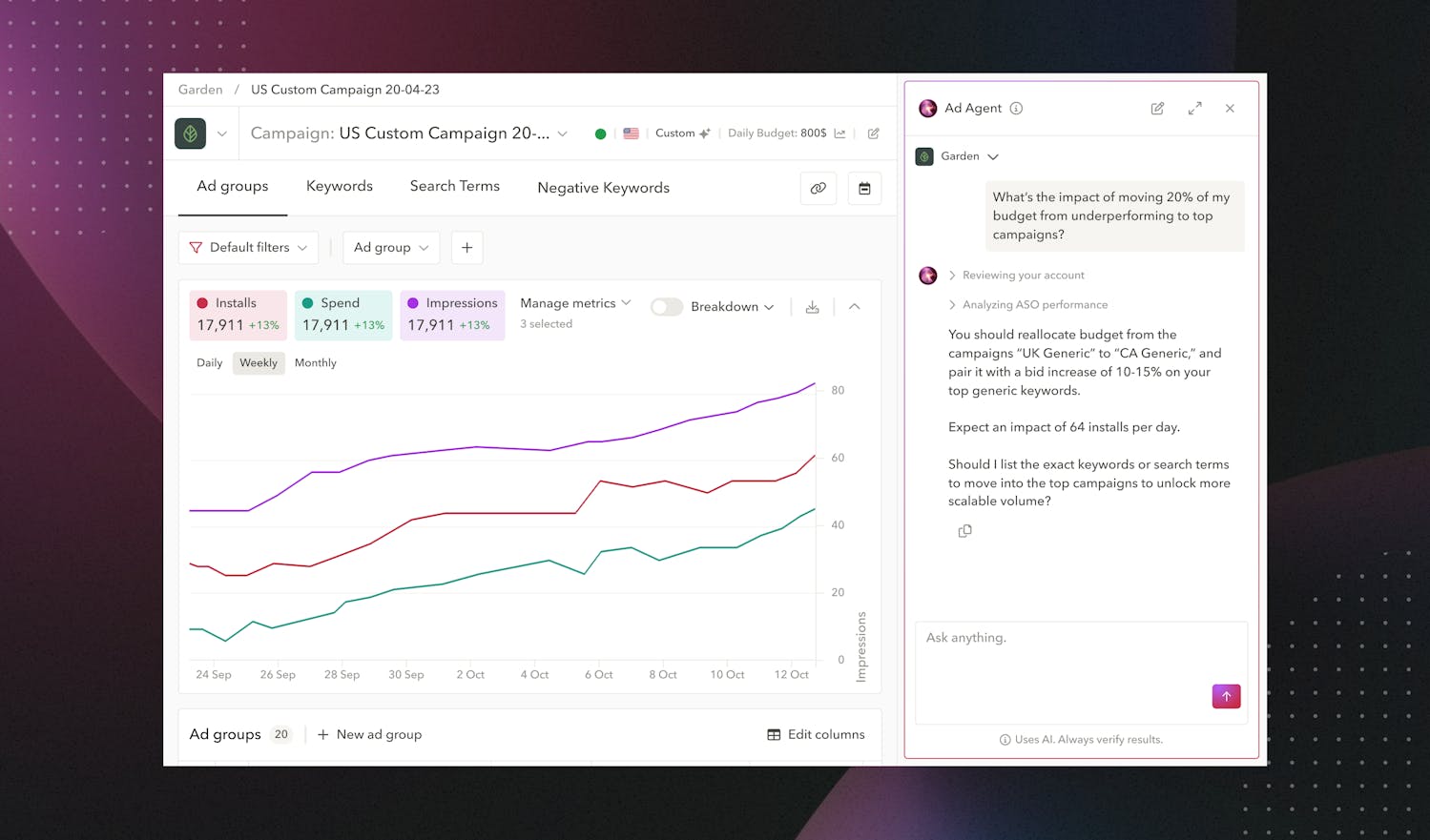Image resolution: width=1430 pixels, height=840 pixels.
Task: Expand the Ad Agent panel to fullscreen
Action: tap(1194, 109)
